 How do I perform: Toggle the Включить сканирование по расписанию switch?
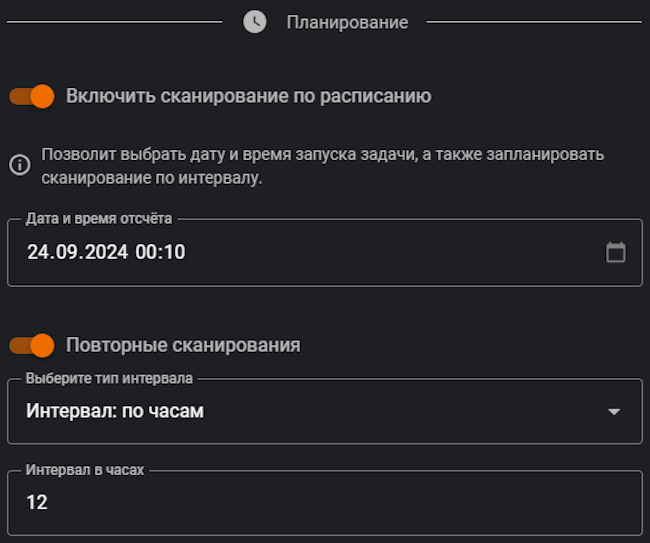(x=31, y=96)
